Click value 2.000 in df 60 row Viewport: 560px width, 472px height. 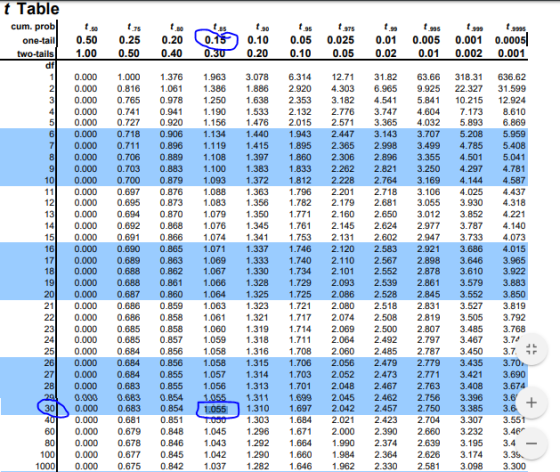[342, 431]
